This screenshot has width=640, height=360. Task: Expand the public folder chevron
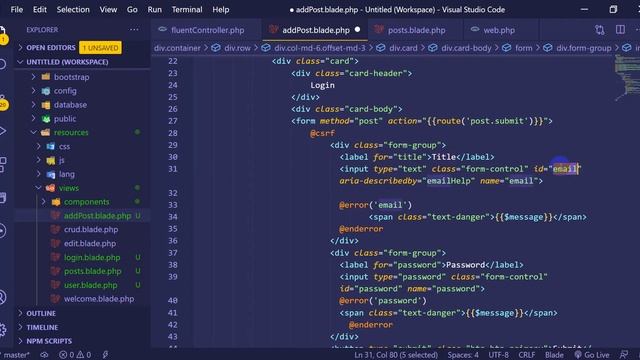tap(33, 119)
